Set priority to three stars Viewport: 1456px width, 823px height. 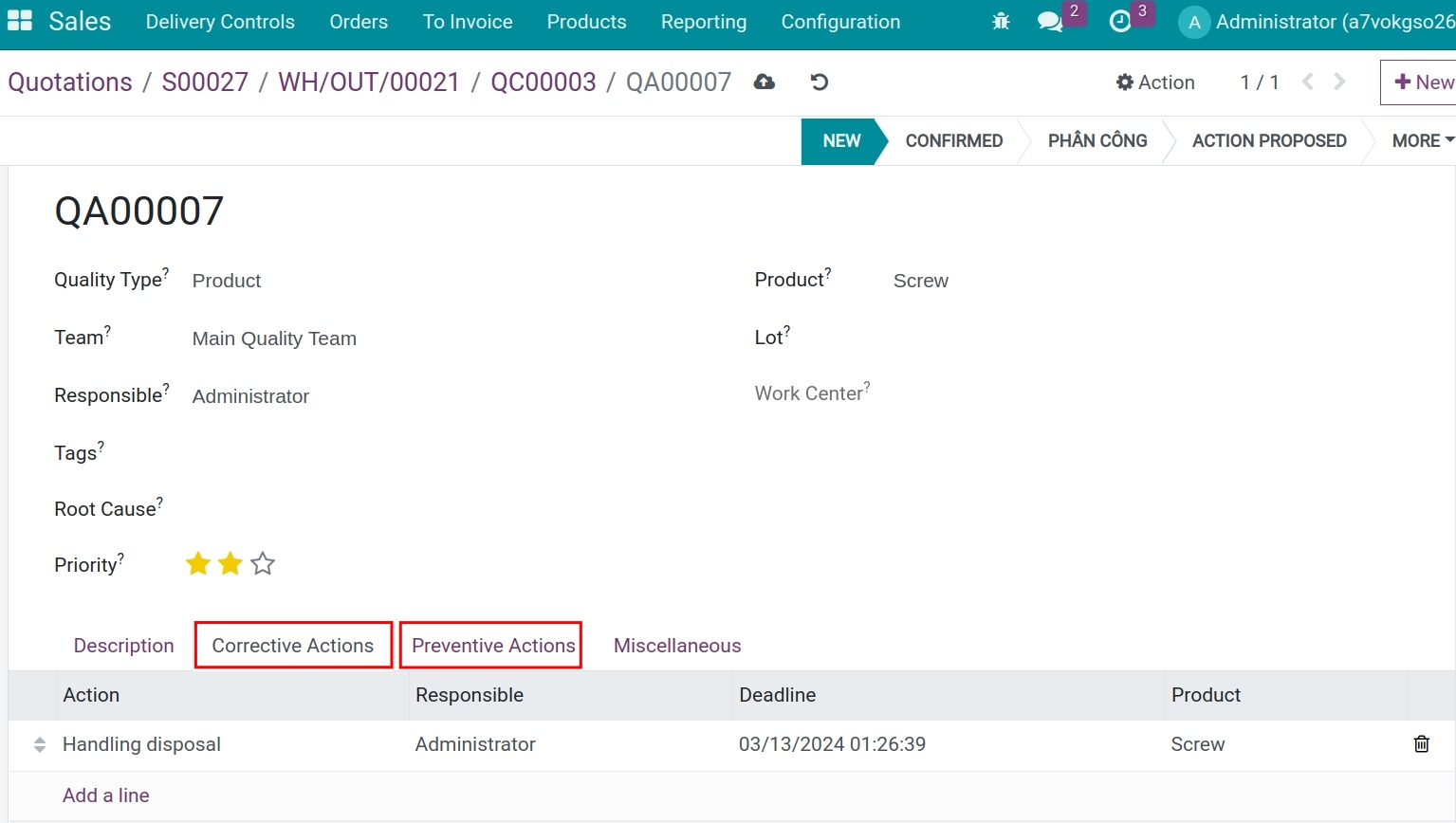262,563
